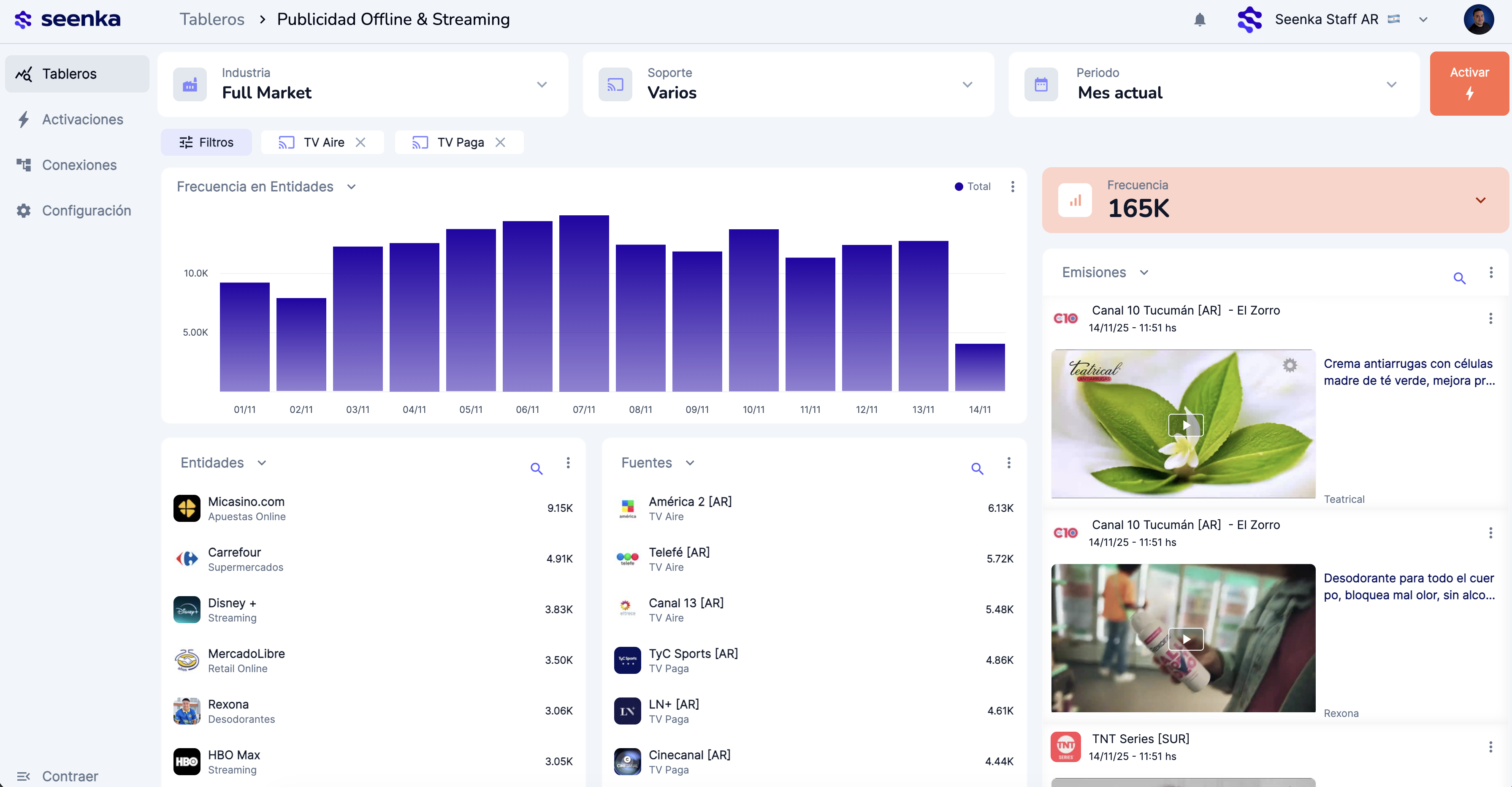1512x787 pixels.
Task: Open Conexiones from the sidebar
Action: (x=79, y=165)
